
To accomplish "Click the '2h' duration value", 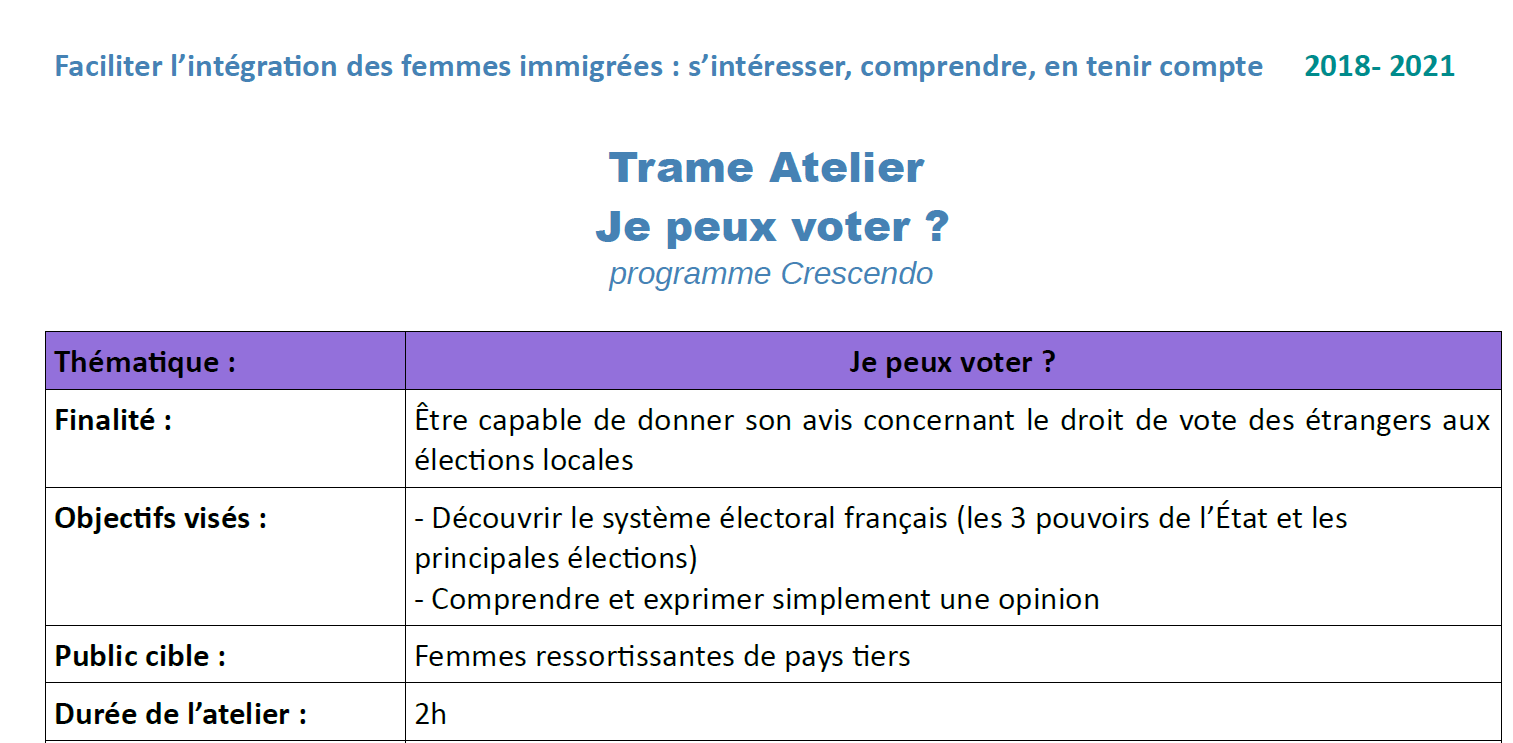I will 431,715.
